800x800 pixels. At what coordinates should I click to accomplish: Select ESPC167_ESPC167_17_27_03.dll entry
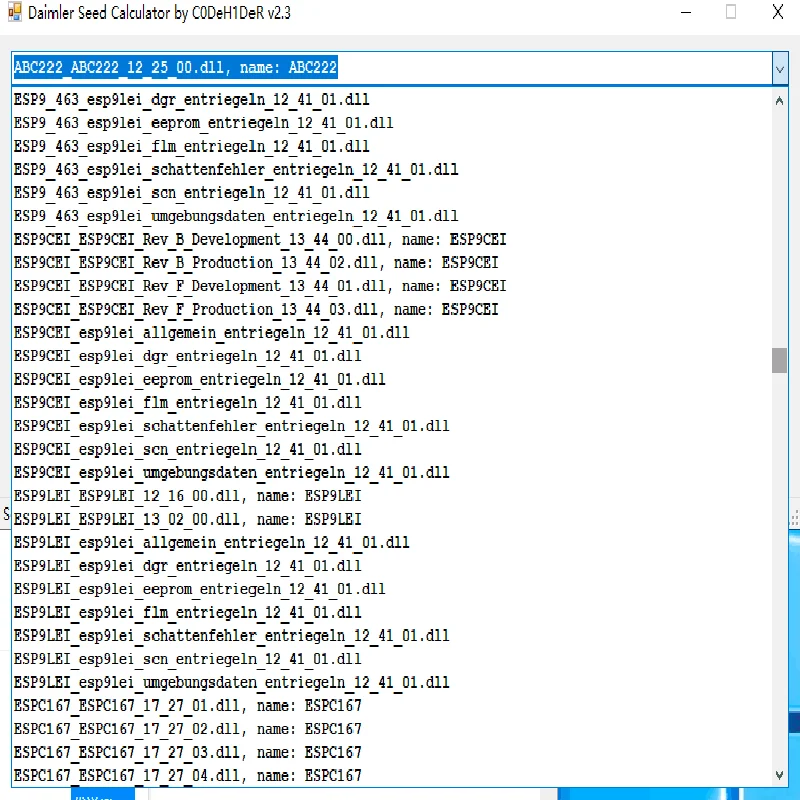coord(392,753)
